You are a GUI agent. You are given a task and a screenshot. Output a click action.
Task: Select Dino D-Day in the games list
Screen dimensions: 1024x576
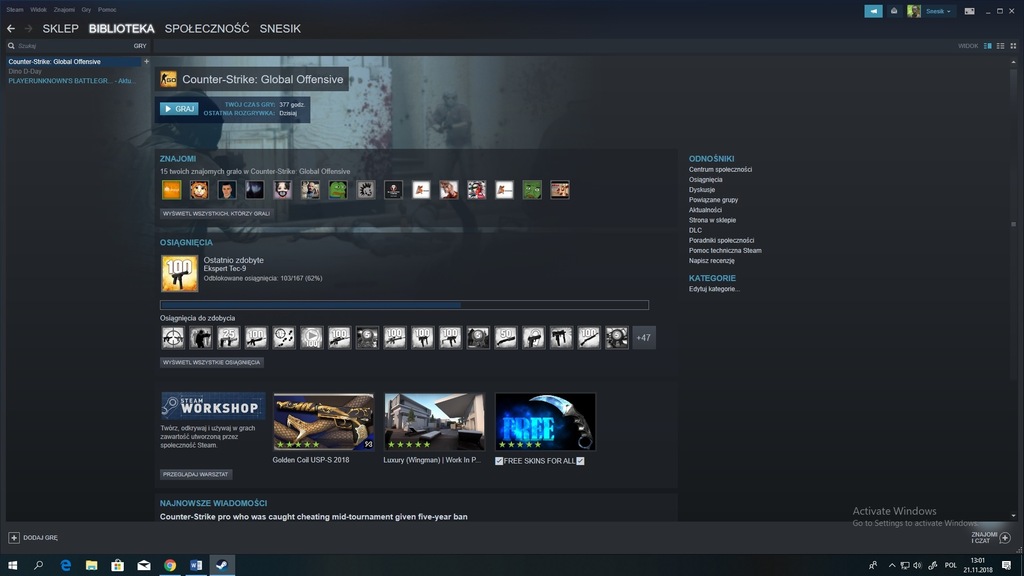25,71
